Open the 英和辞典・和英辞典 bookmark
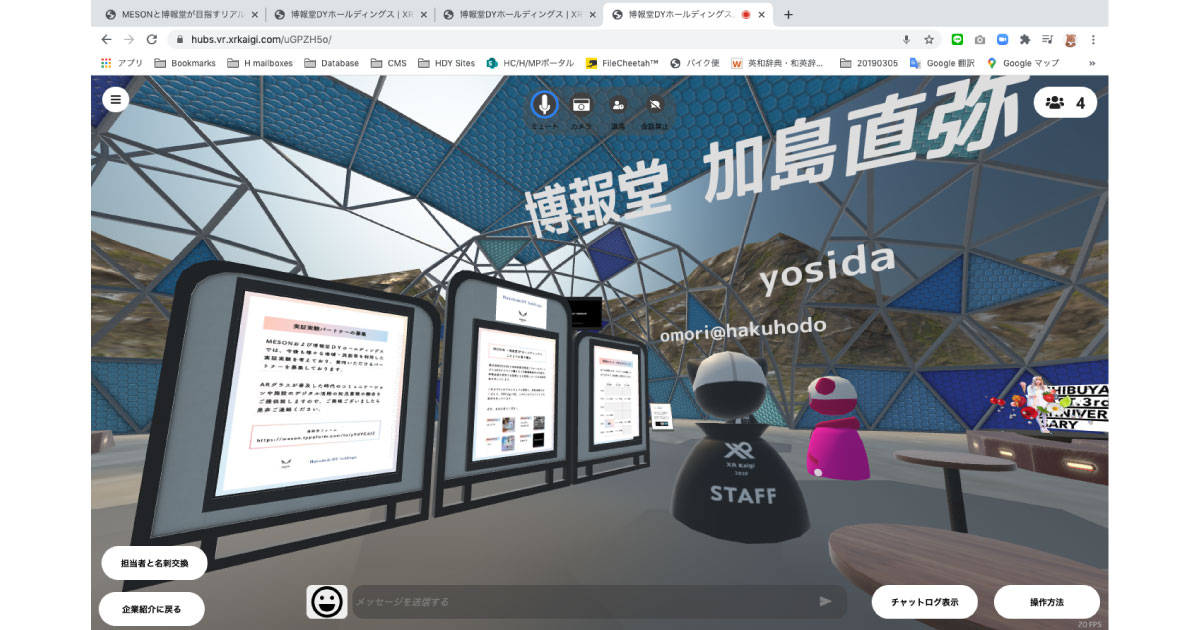 click(777, 62)
